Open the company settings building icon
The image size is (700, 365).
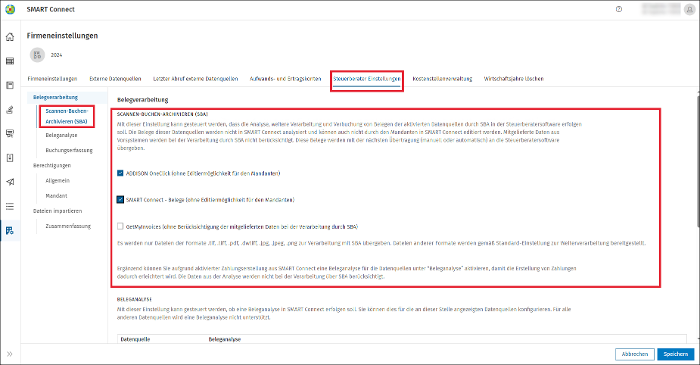(x=10, y=230)
